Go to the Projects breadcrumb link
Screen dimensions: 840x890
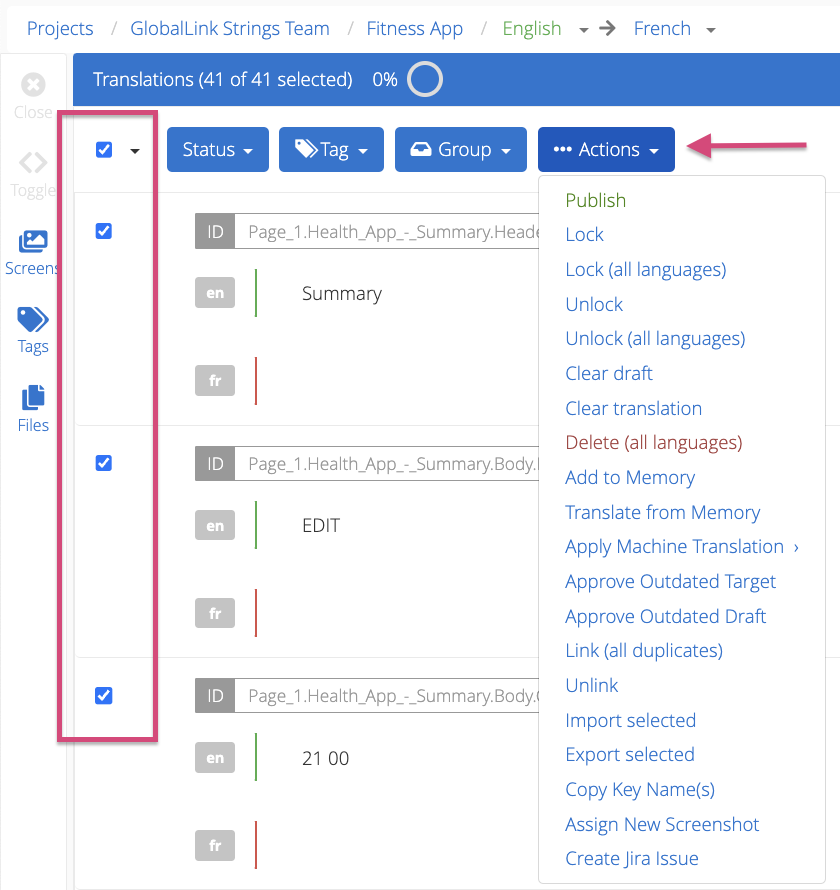point(60,28)
